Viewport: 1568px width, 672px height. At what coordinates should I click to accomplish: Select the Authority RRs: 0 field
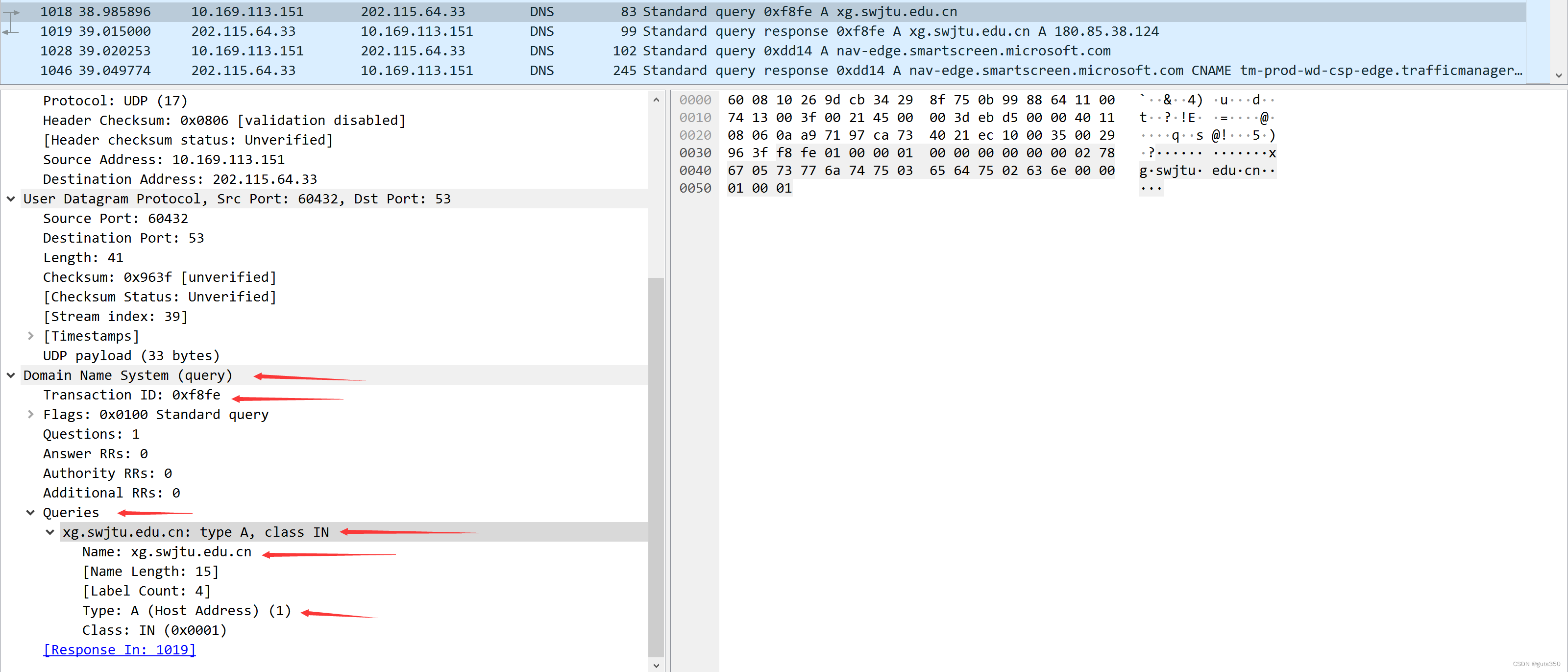click(108, 473)
